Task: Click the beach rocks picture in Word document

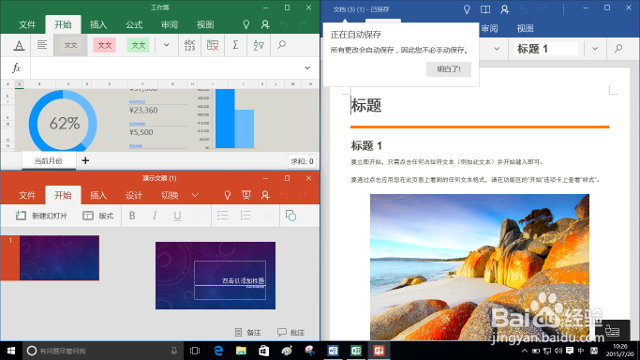Action: point(480,267)
